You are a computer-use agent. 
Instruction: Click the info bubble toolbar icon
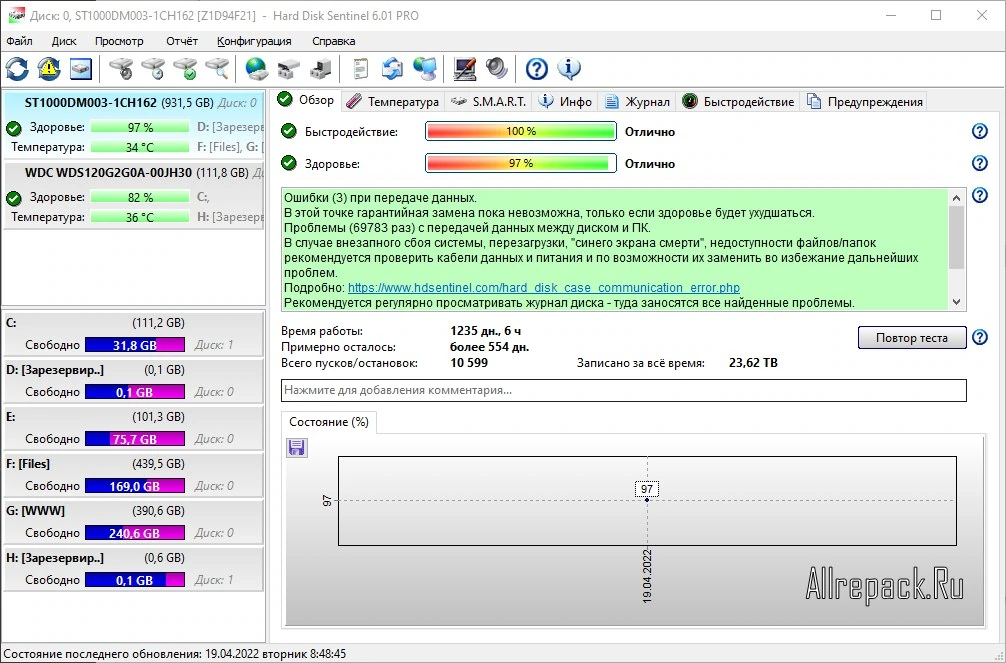click(x=568, y=69)
